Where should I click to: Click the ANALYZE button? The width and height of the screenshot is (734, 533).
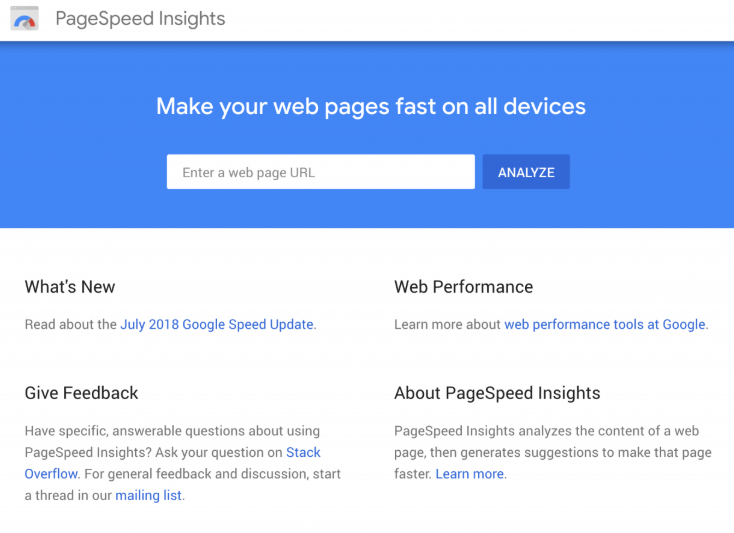point(526,172)
